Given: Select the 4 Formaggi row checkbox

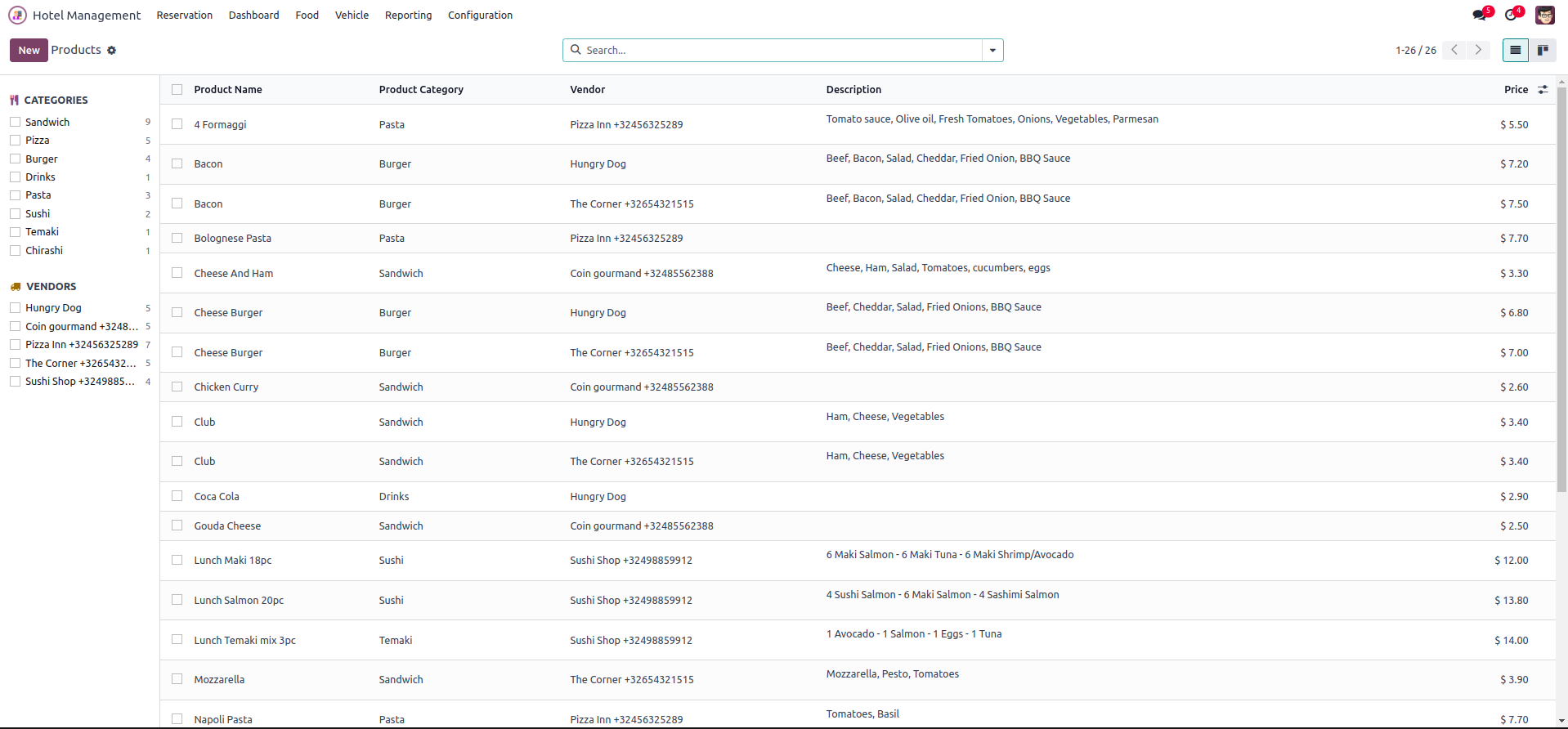Looking at the screenshot, I should coord(177,124).
